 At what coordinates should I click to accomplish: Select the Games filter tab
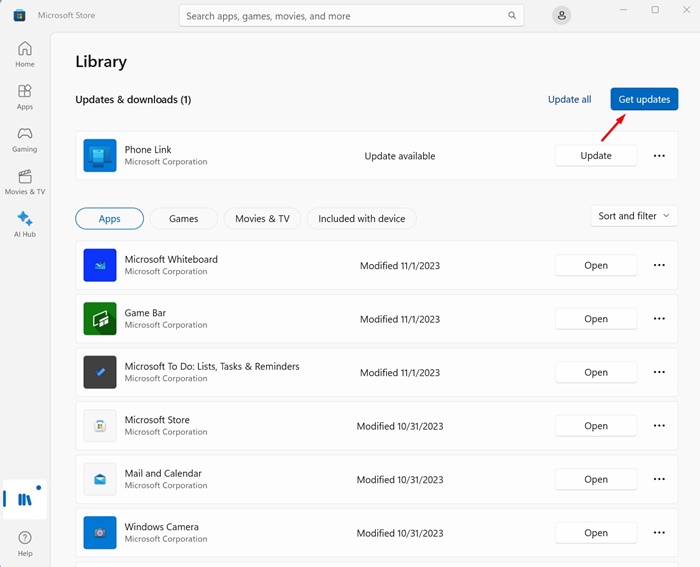coord(183,219)
